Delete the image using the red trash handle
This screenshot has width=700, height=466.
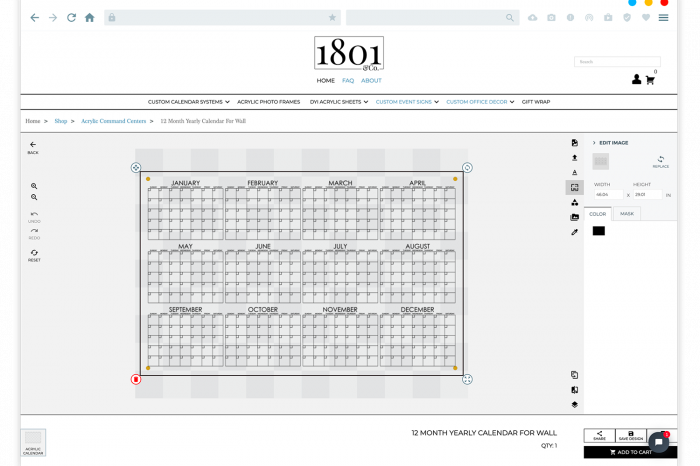(136, 379)
